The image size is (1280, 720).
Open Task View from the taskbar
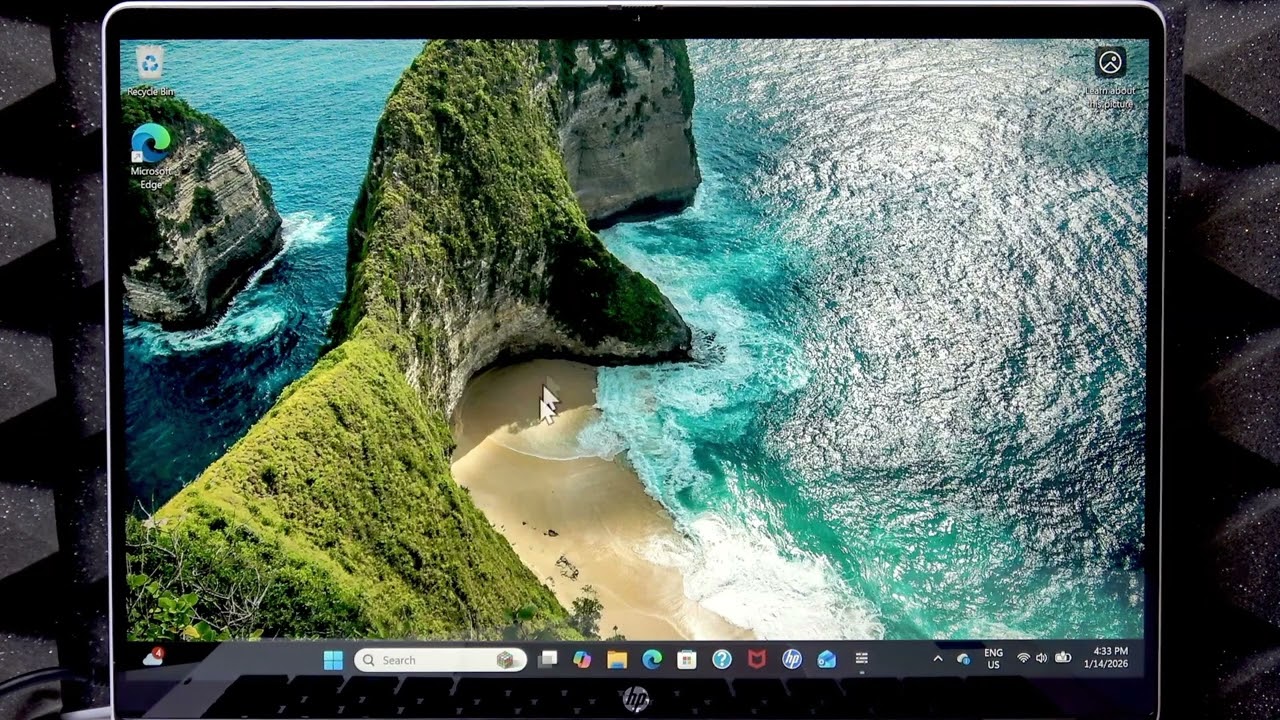click(x=547, y=659)
